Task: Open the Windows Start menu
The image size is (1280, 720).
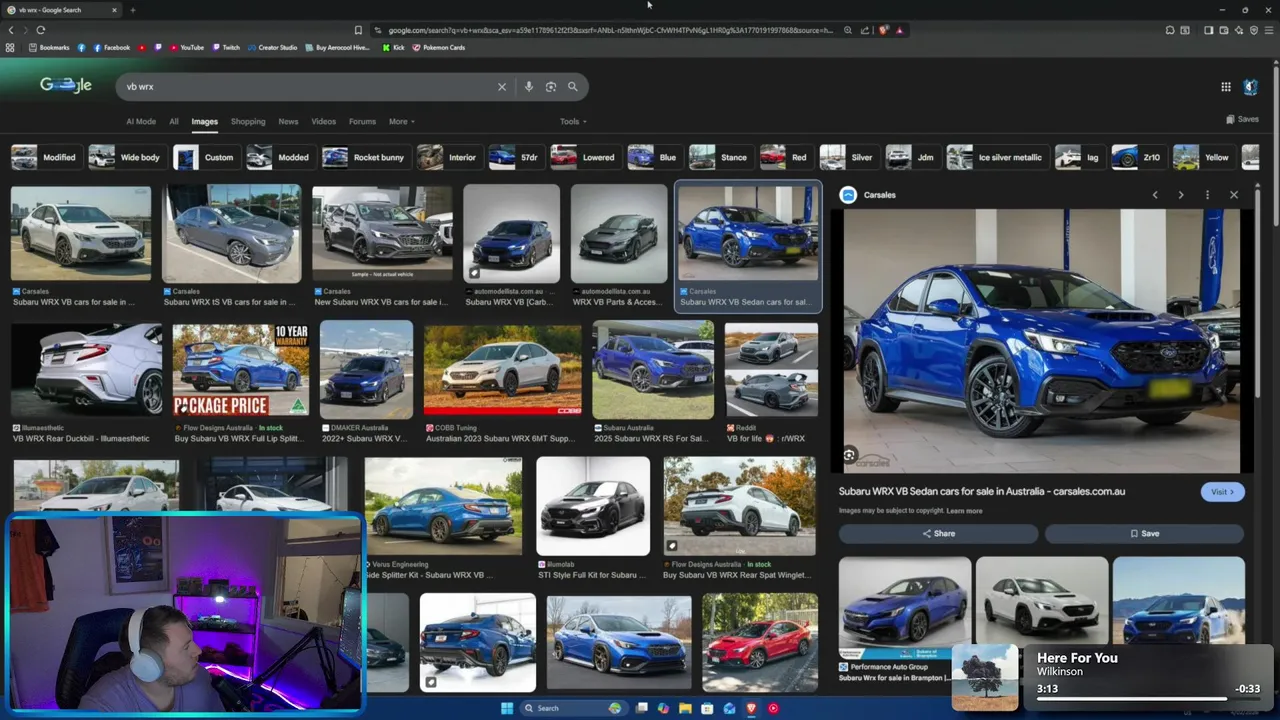Action: pos(507,708)
